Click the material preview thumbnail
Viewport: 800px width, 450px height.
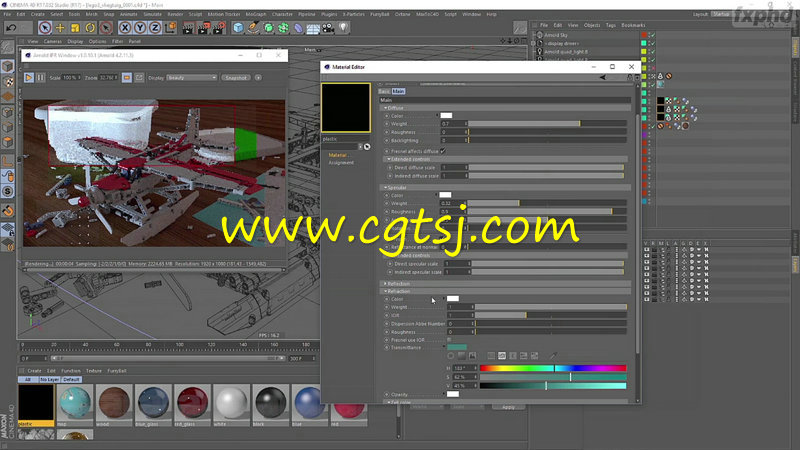coord(346,108)
